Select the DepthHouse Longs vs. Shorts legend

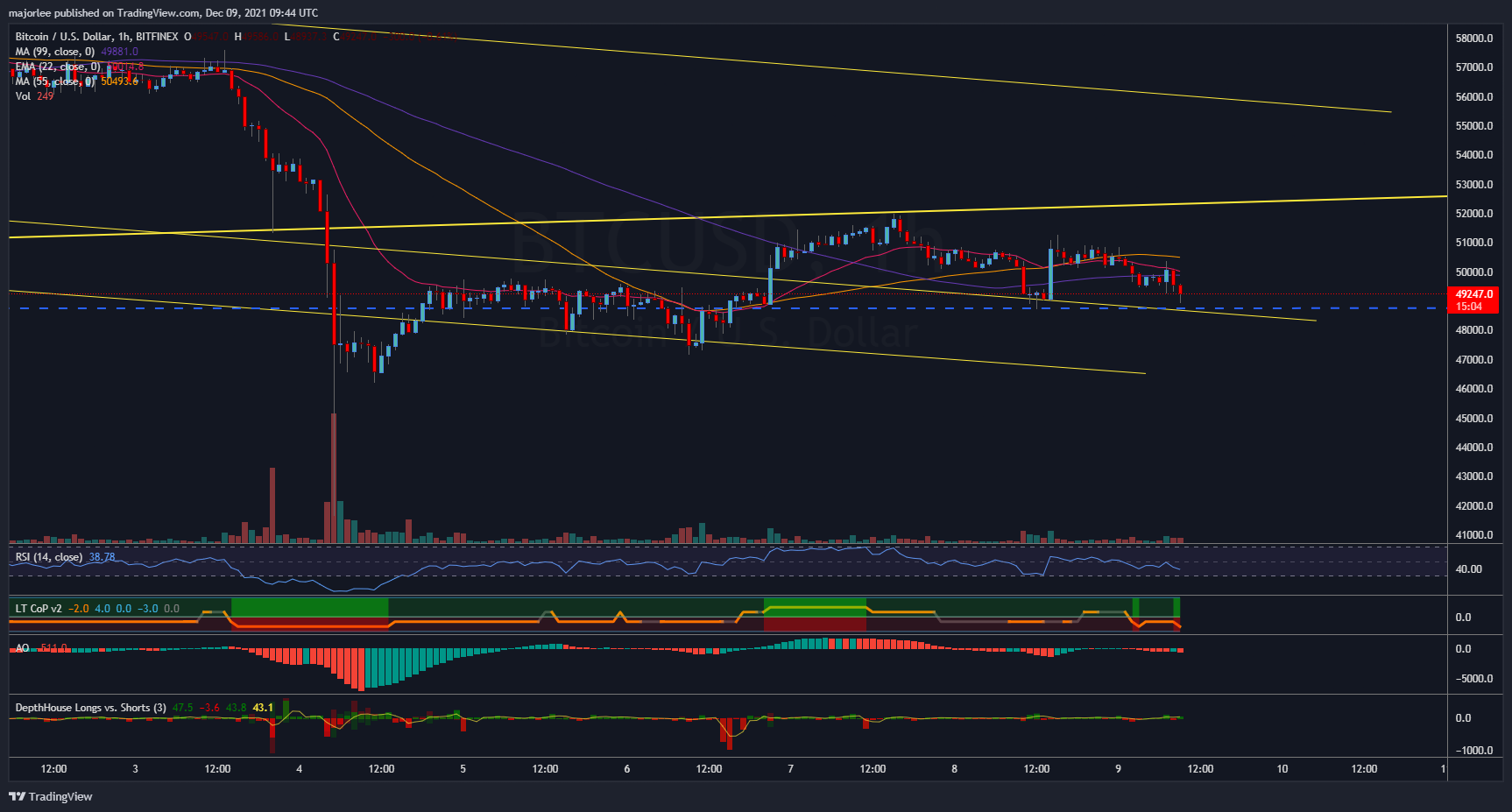coord(91,708)
